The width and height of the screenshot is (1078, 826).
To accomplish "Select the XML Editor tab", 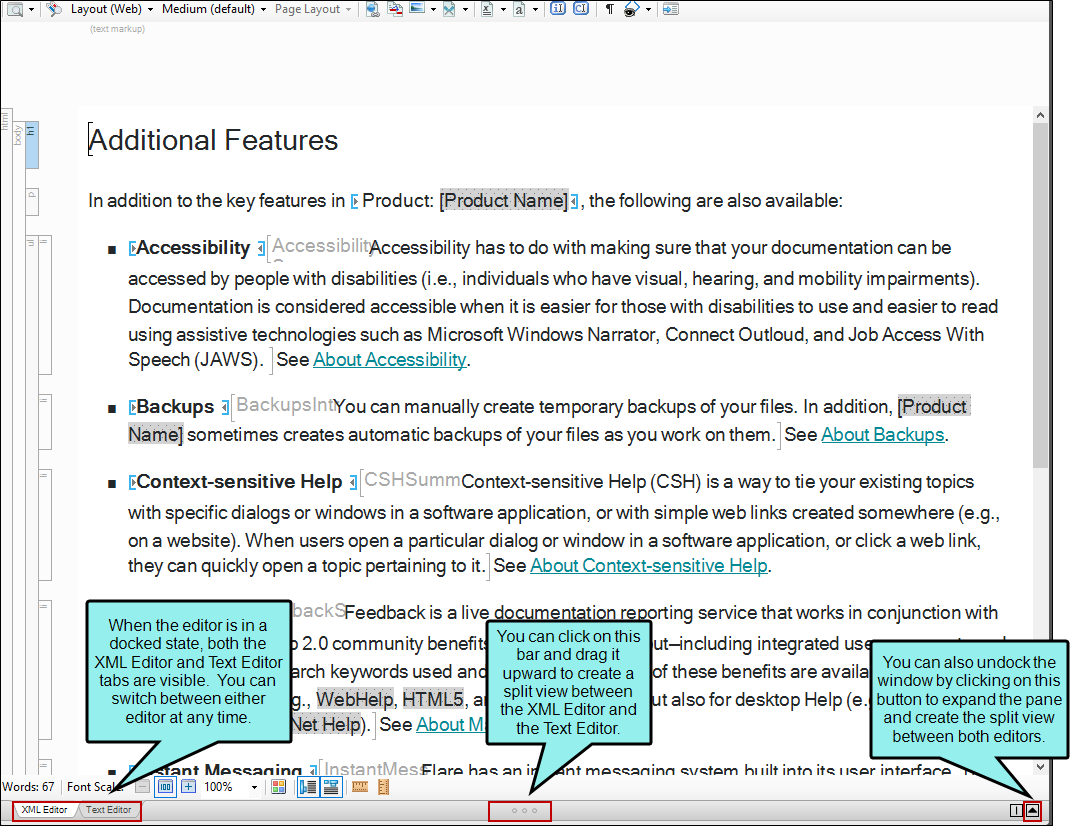I will point(44,810).
